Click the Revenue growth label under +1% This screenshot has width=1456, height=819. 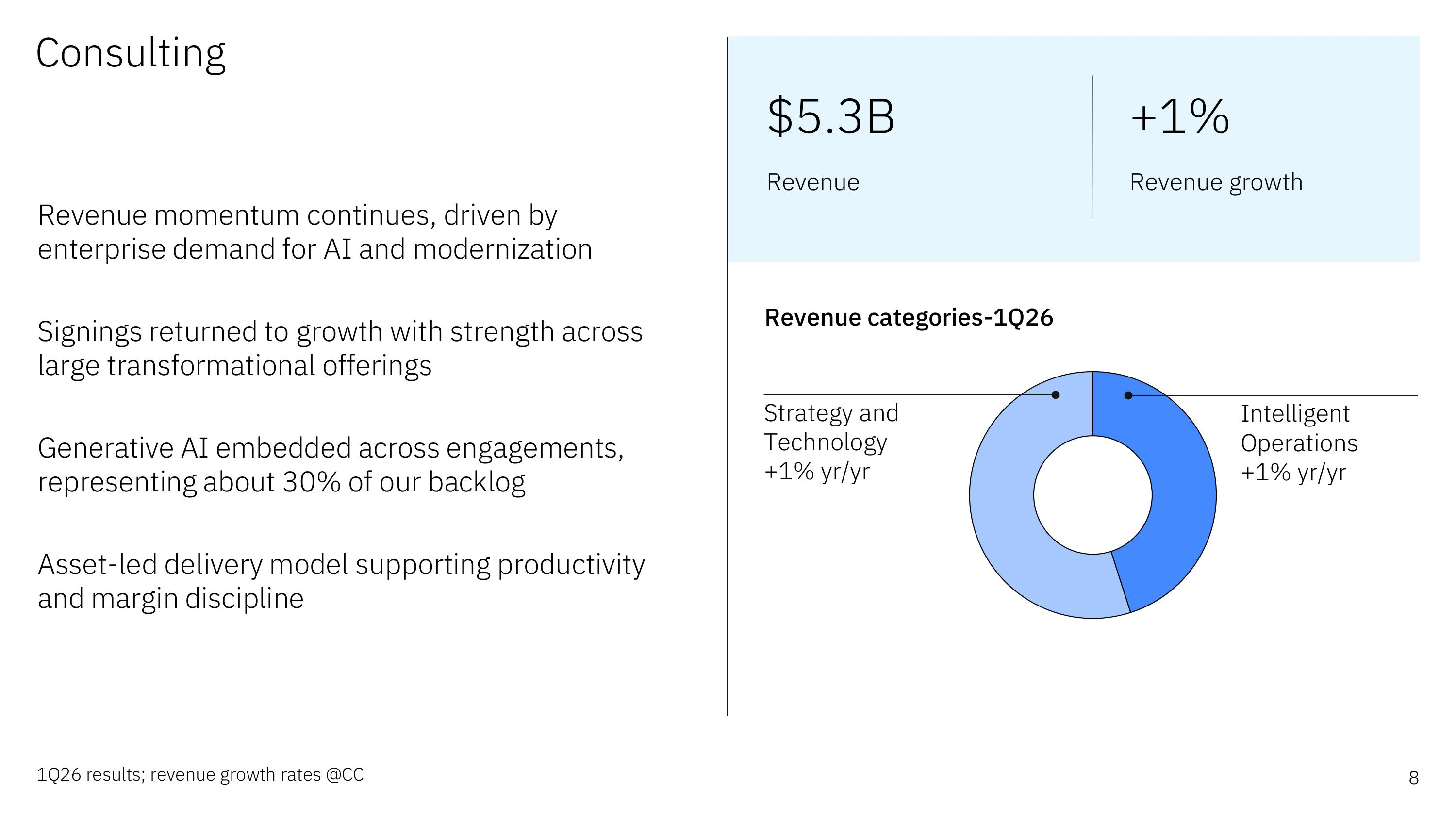1216,182
